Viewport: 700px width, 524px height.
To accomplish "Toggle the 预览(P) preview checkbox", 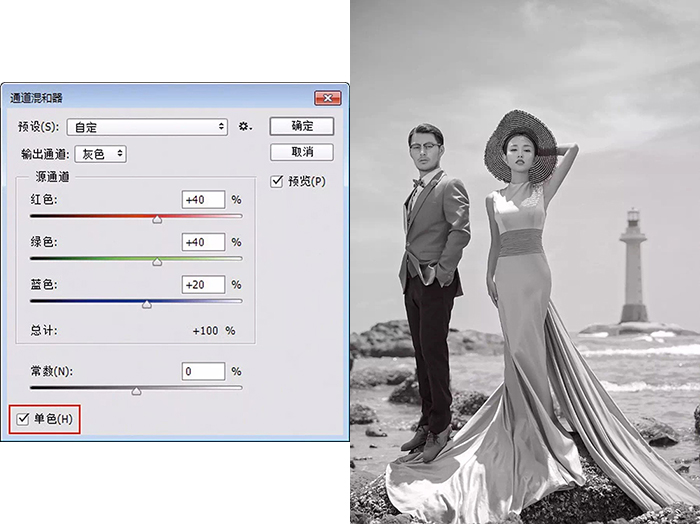I will coord(277,181).
